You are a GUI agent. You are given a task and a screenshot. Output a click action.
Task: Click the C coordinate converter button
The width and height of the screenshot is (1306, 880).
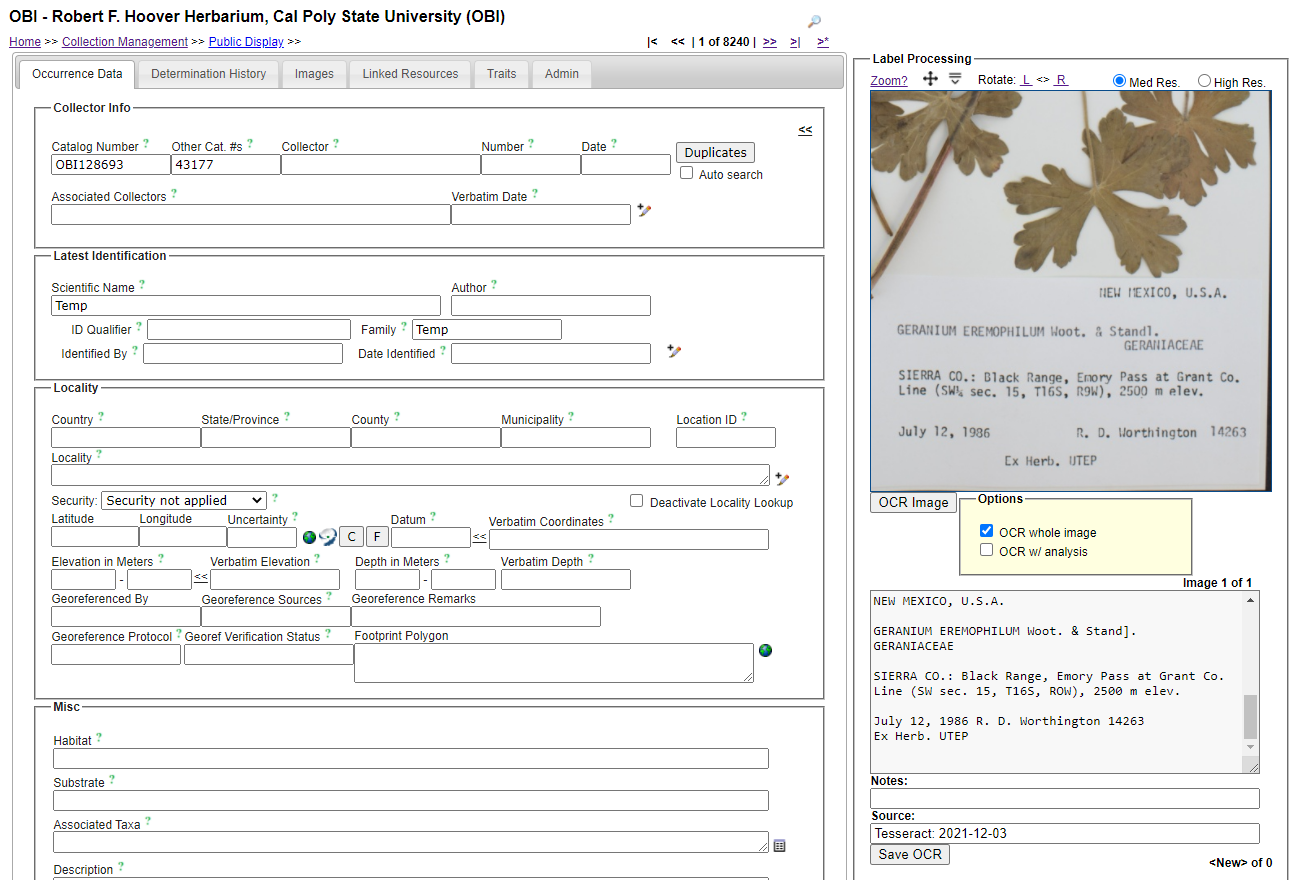(x=351, y=537)
